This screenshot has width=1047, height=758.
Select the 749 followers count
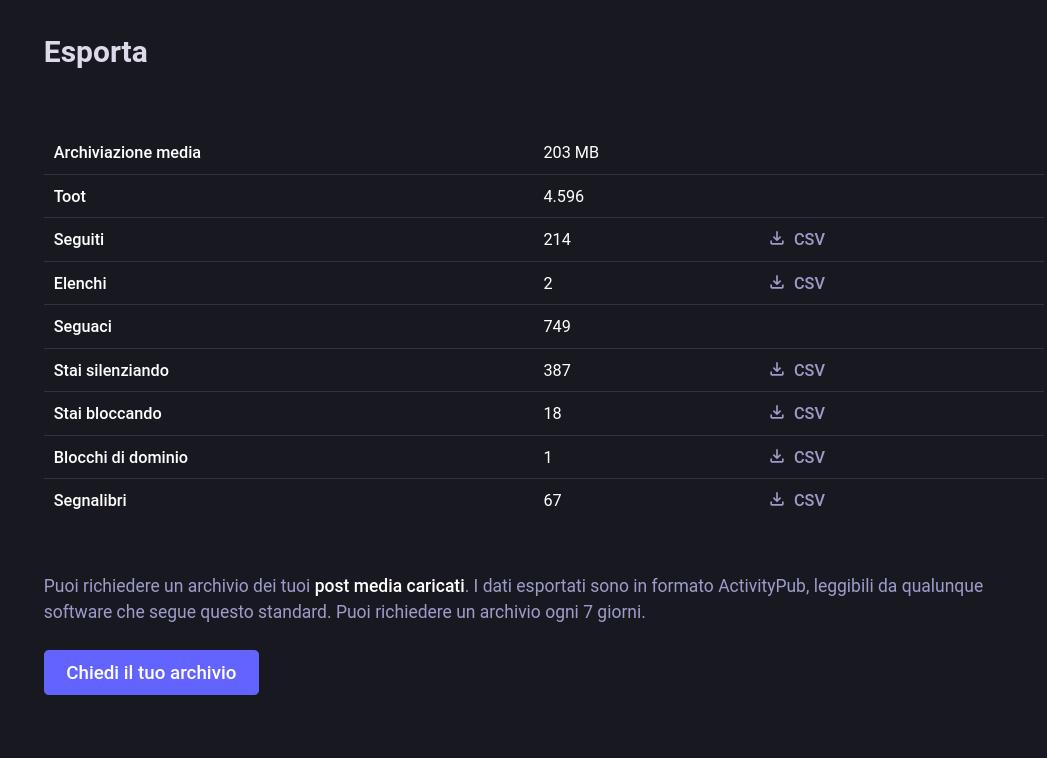point(557,326)
